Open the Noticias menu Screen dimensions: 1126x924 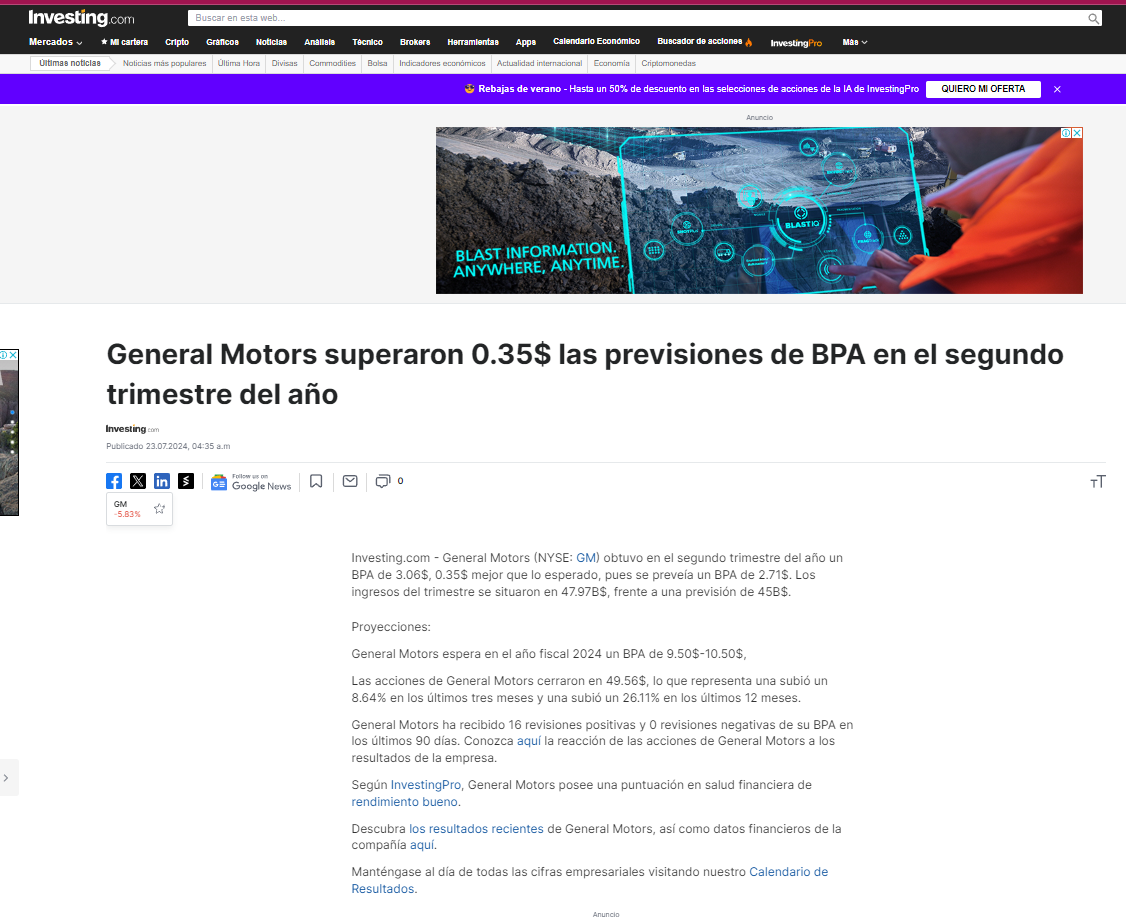click(271, 42)
